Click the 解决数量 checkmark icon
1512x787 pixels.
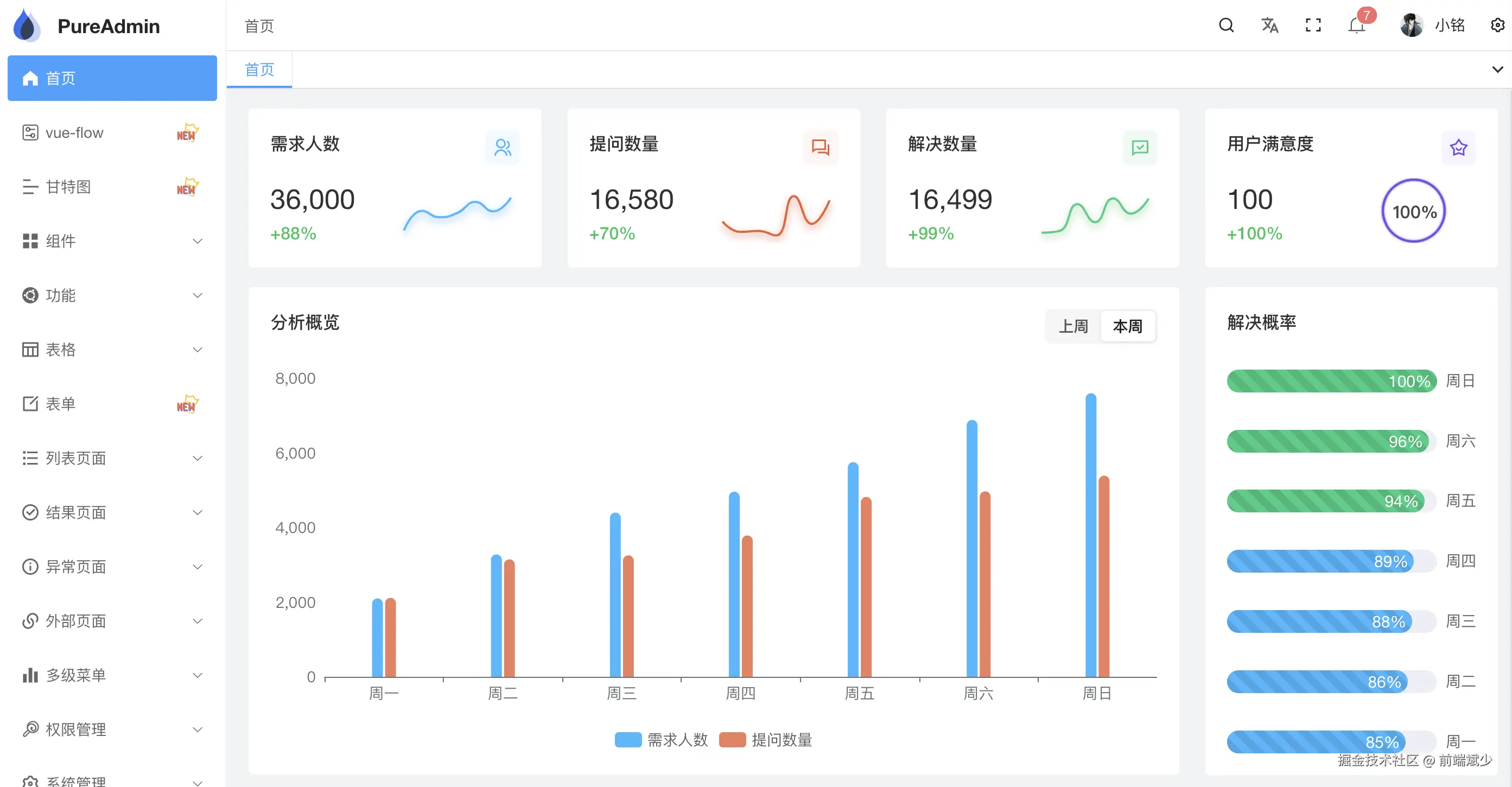pyautogui.click(x=1139, y=147)
